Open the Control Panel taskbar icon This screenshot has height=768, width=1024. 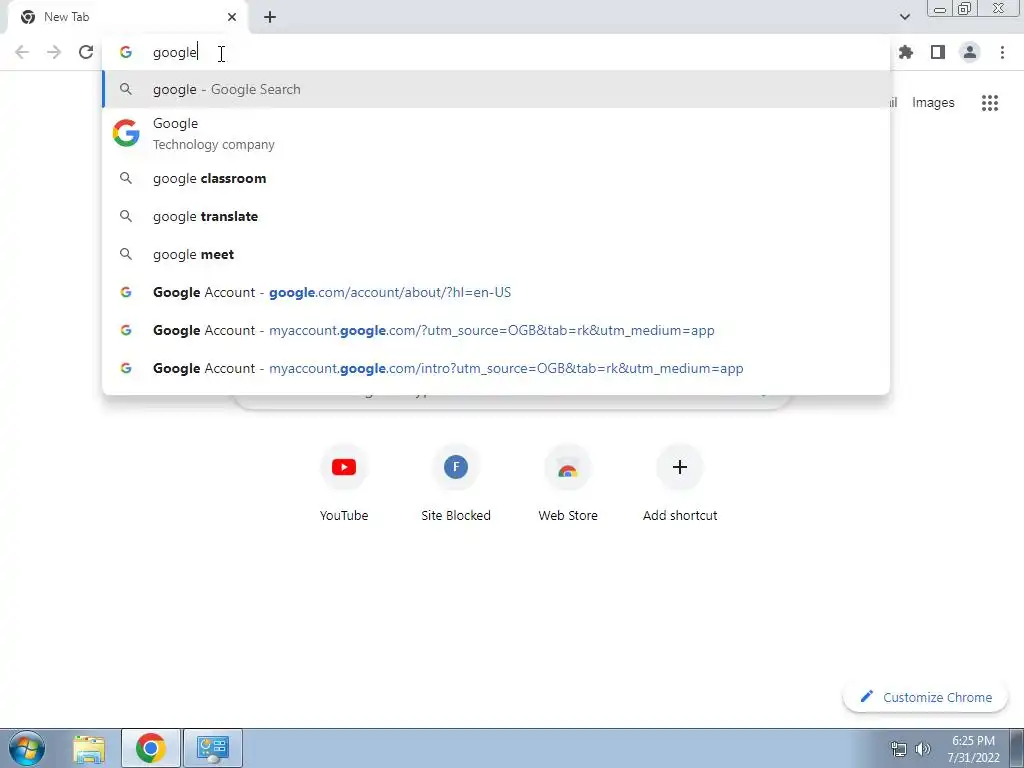pos(213,748)
